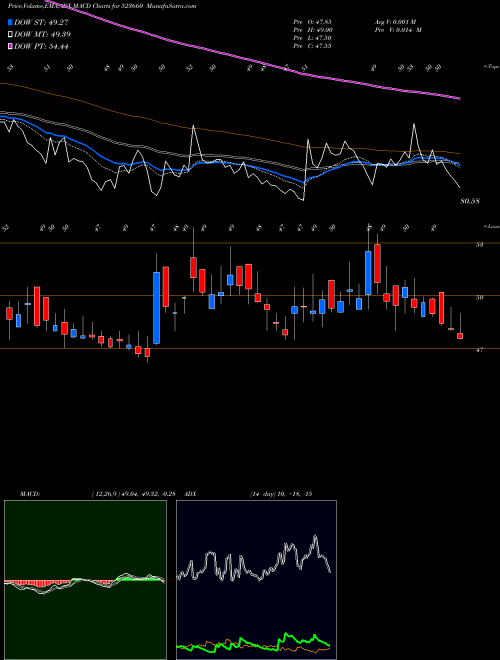Click the '<Tops' label beside the upper chart
500x660 pixels.
pyautogui.click(x=490, y=67)
